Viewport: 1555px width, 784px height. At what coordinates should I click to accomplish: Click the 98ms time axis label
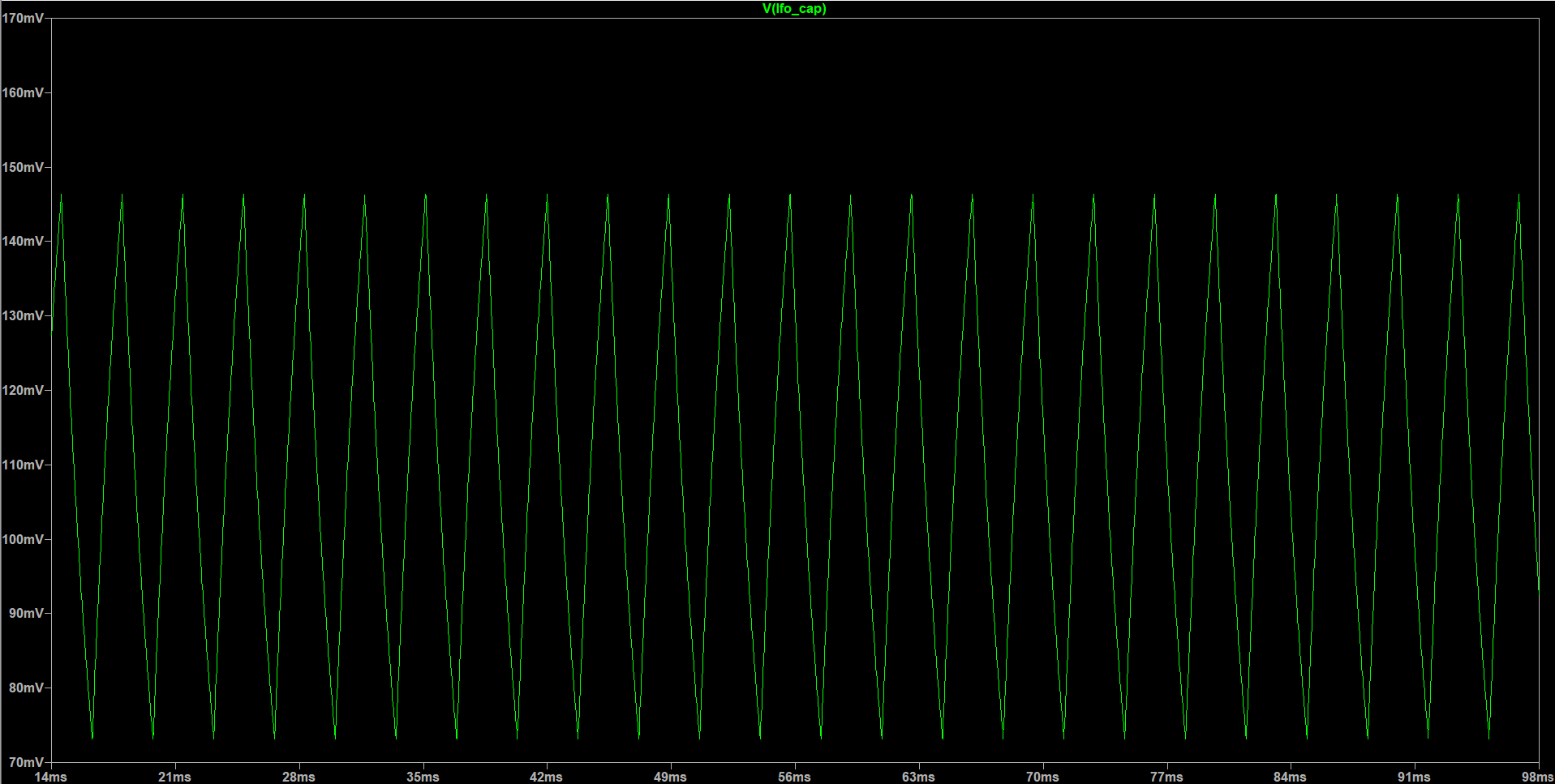[1537, 777]
